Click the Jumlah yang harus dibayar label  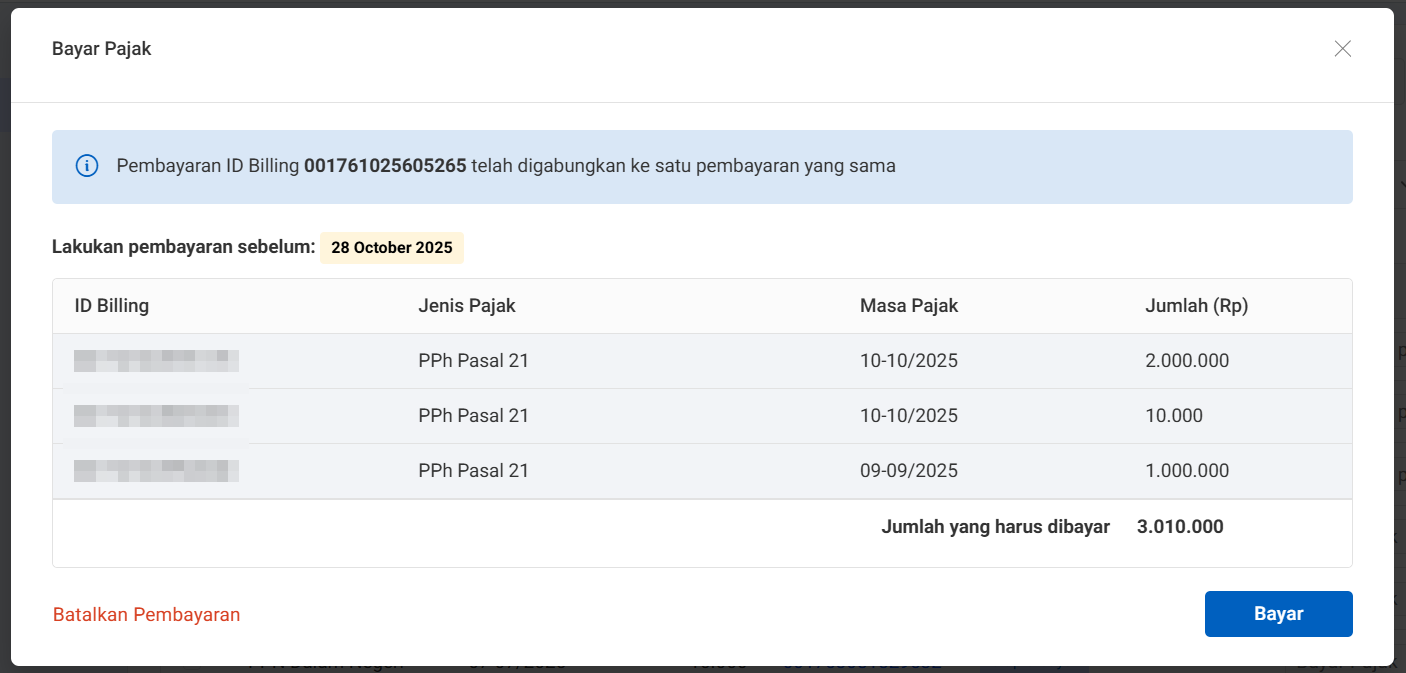click(x=995, y=527)
